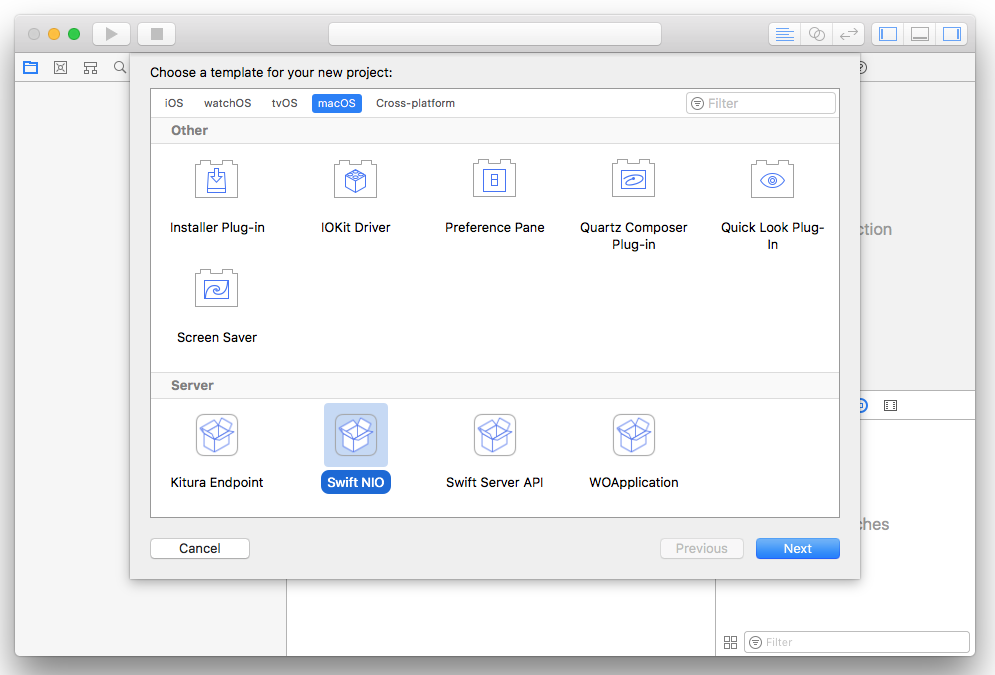Click the Stop toolbar button

pyautogui.click(x=157, y=34)
